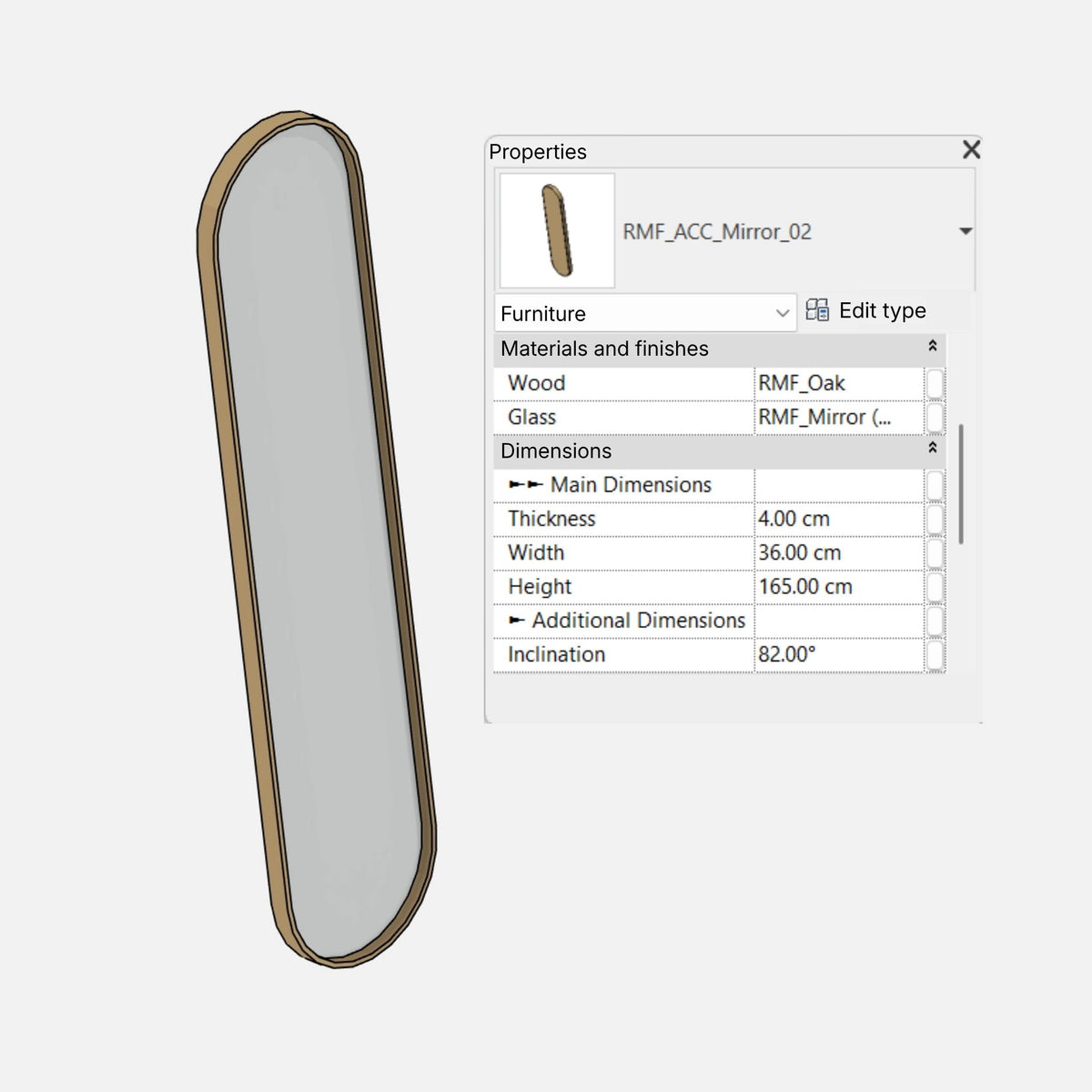This screenshot has height=1092, width=1092.
Task: Collapse the Dimensions section
Action: (933, 448)
